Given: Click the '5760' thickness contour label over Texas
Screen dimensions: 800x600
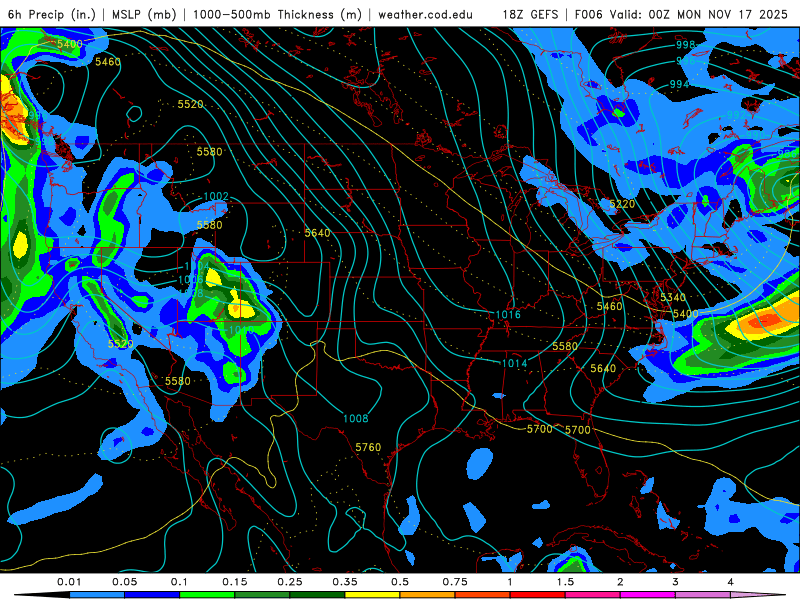Looking at the screenshot, I should pyautogui.click(x=368, y=447).
